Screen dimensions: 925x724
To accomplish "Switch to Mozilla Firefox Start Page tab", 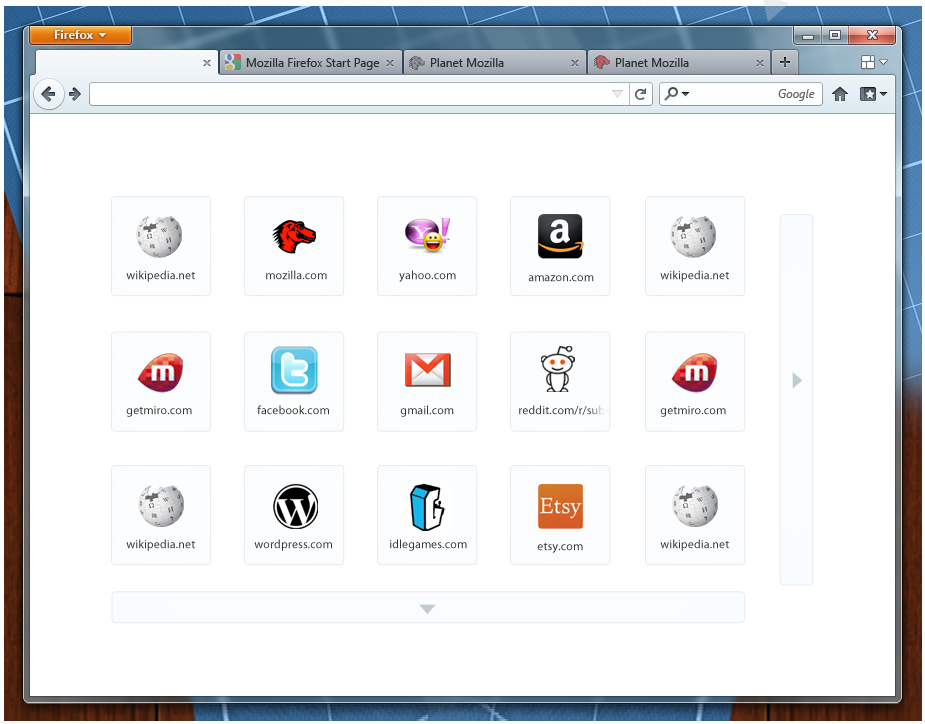I will click(x=311, y=63).
